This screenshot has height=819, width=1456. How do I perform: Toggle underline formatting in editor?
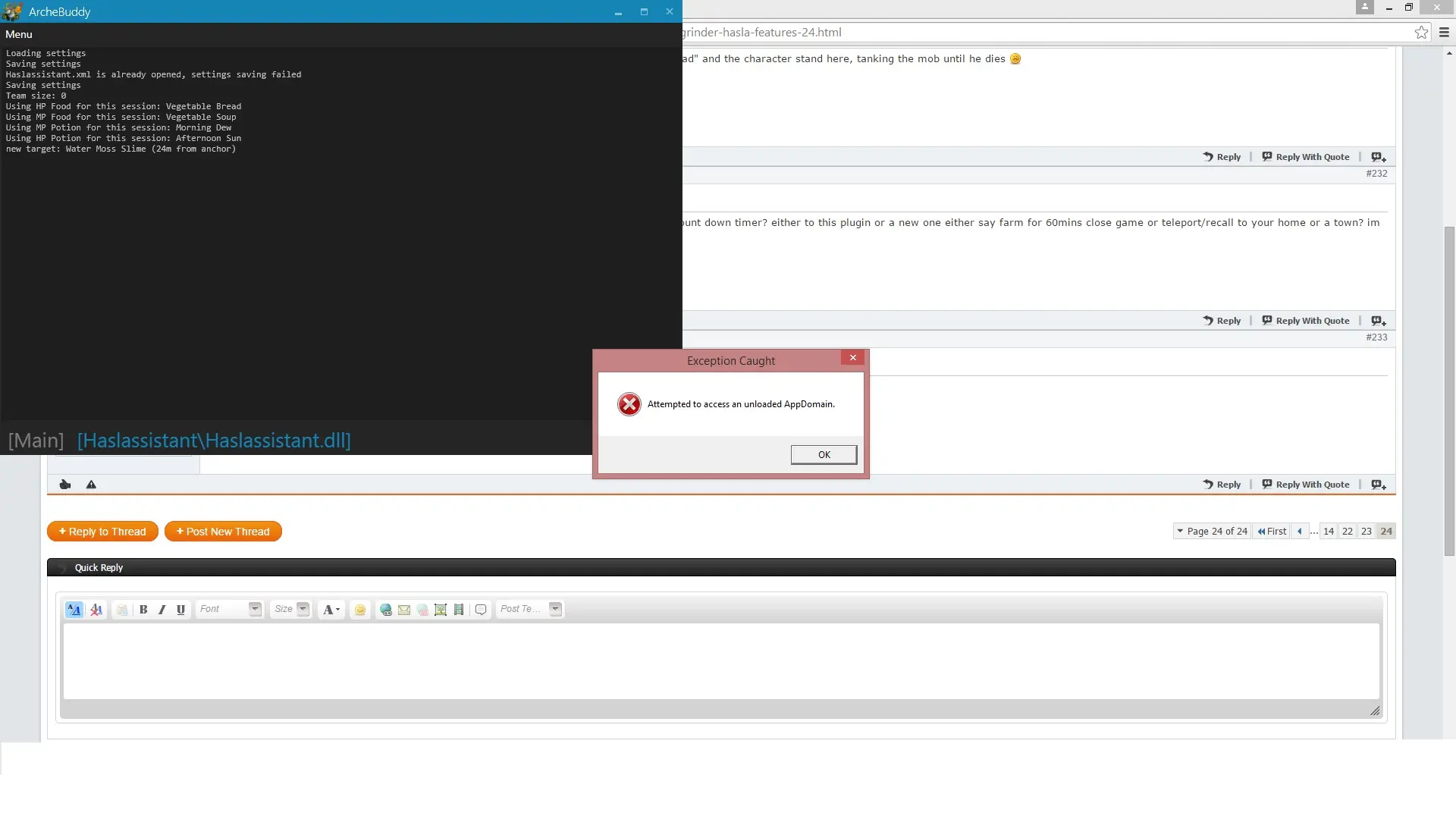click(x=180, y=610)
